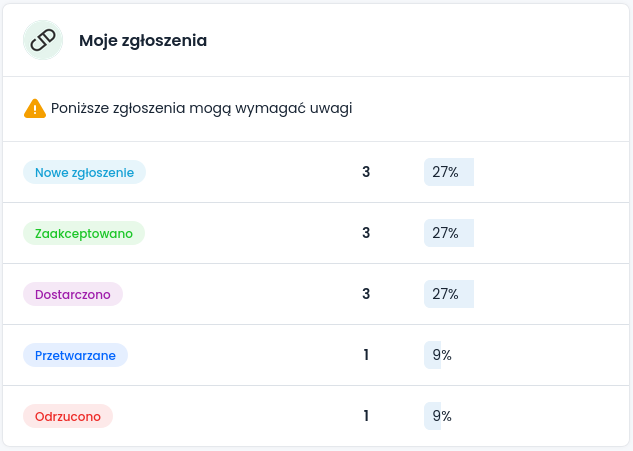Select the Nowe zgłoszenie status badge
633x451 pixels.
click(84, 172)
